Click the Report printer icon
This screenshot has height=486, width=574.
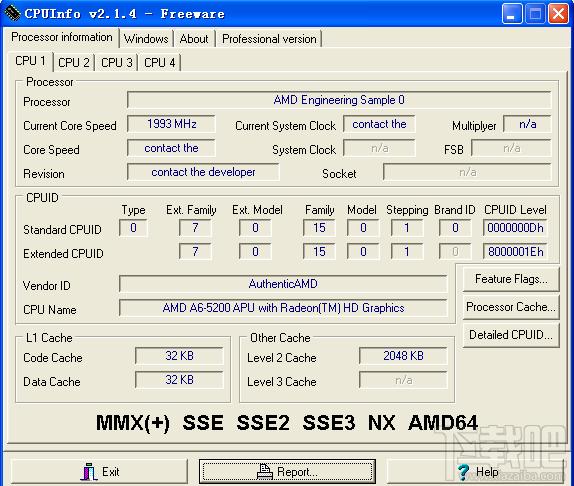[265, 471]
